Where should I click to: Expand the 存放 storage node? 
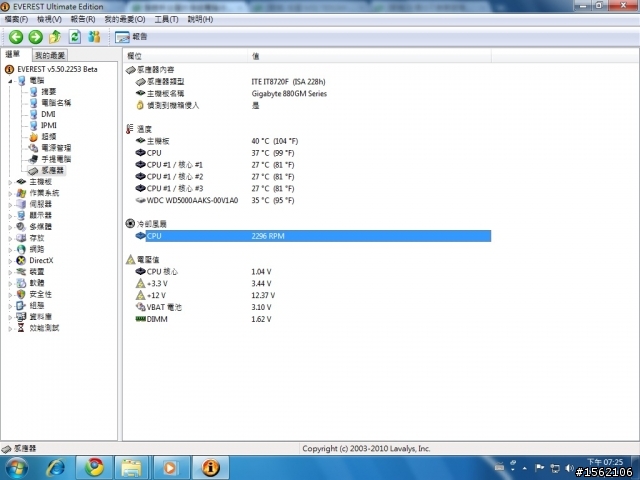pyautogui.click(x=10, y=238)
